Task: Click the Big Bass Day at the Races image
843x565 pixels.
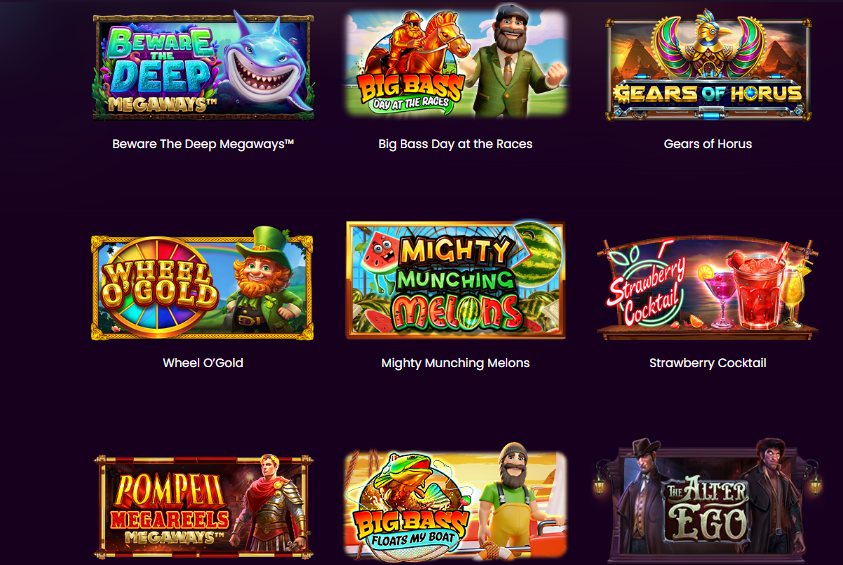Action: coord(455,62)
